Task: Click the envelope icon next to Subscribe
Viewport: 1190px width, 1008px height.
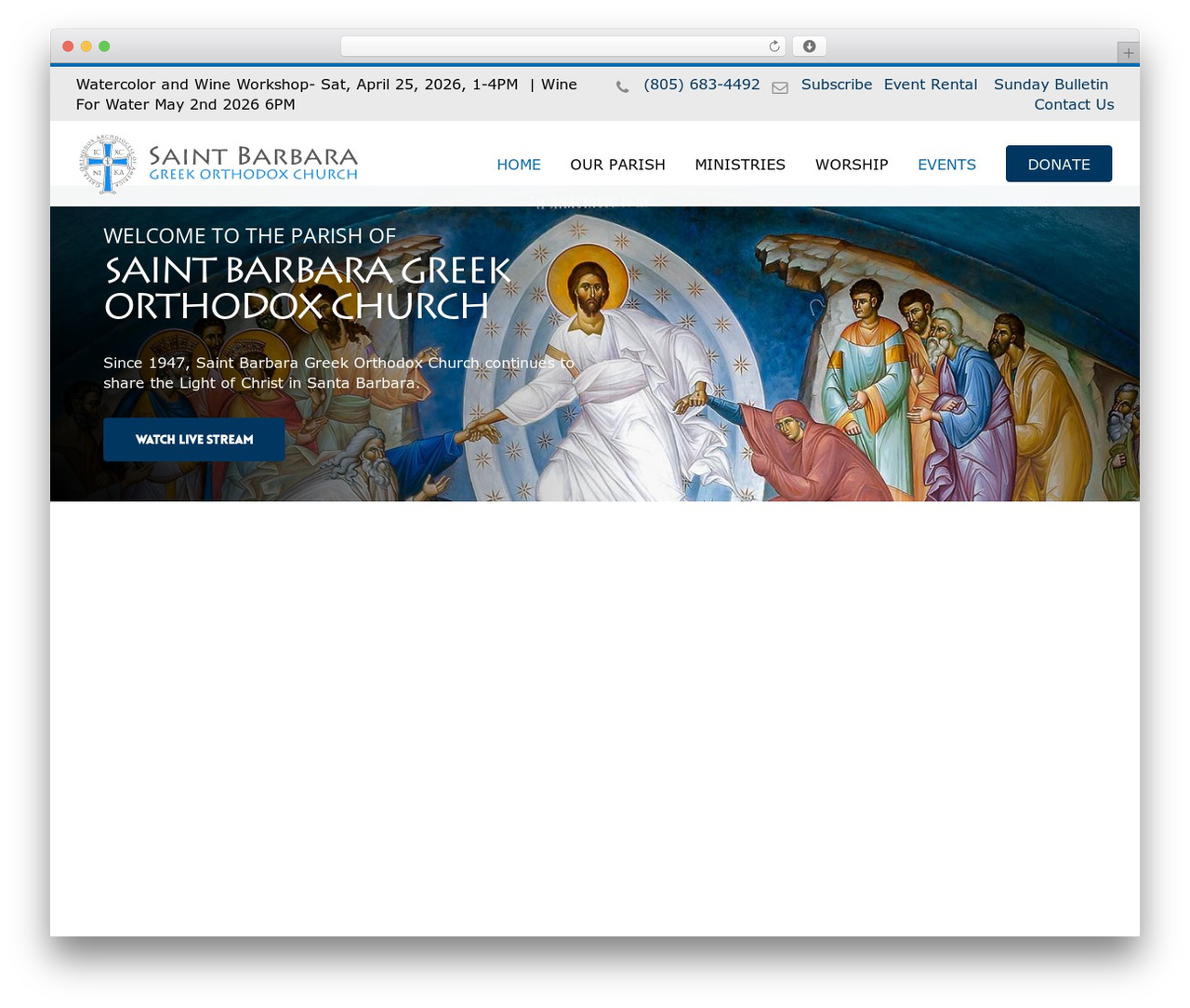Action: 780,87
